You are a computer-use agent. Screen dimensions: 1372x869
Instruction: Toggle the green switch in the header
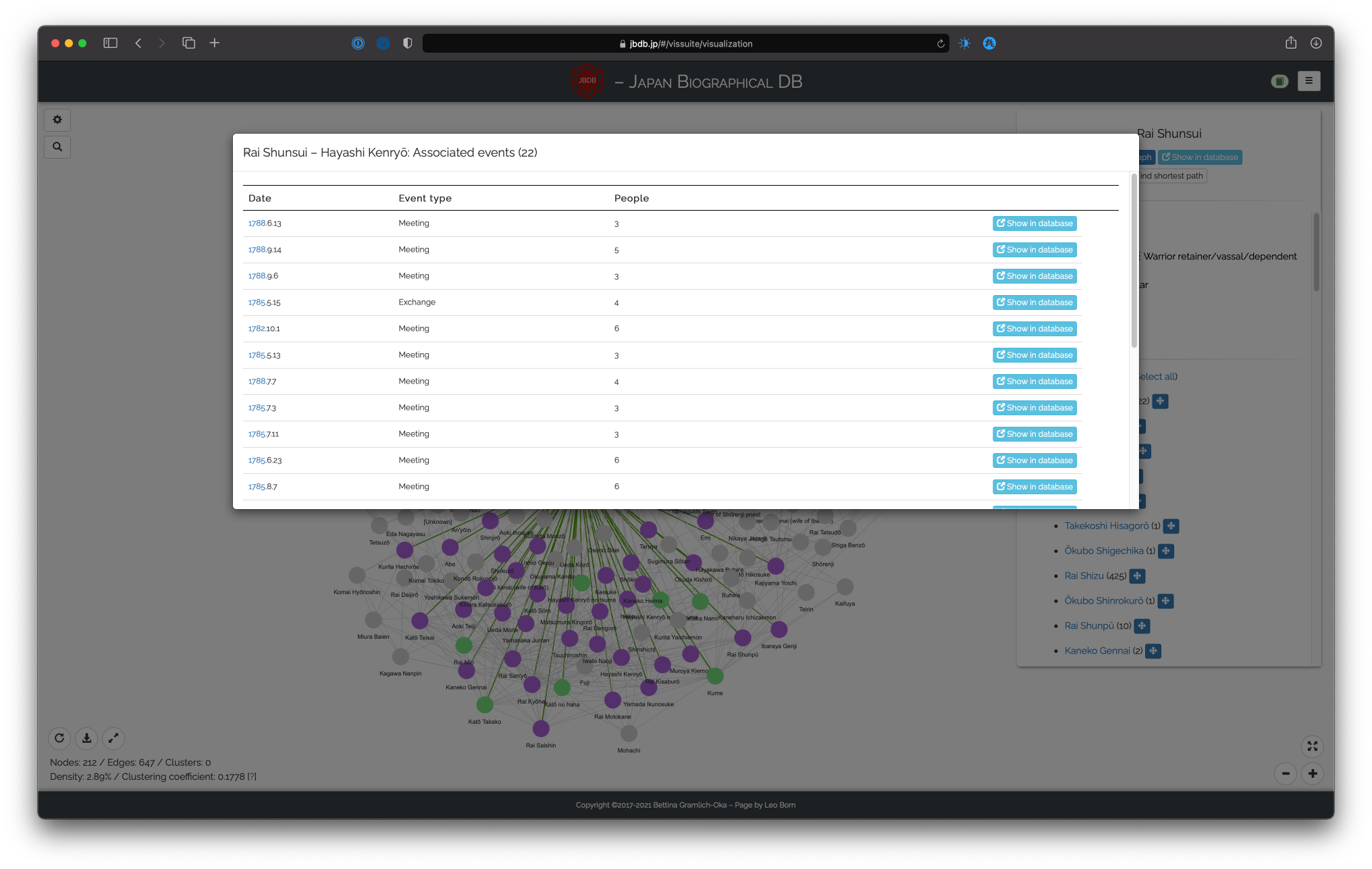1279,82
